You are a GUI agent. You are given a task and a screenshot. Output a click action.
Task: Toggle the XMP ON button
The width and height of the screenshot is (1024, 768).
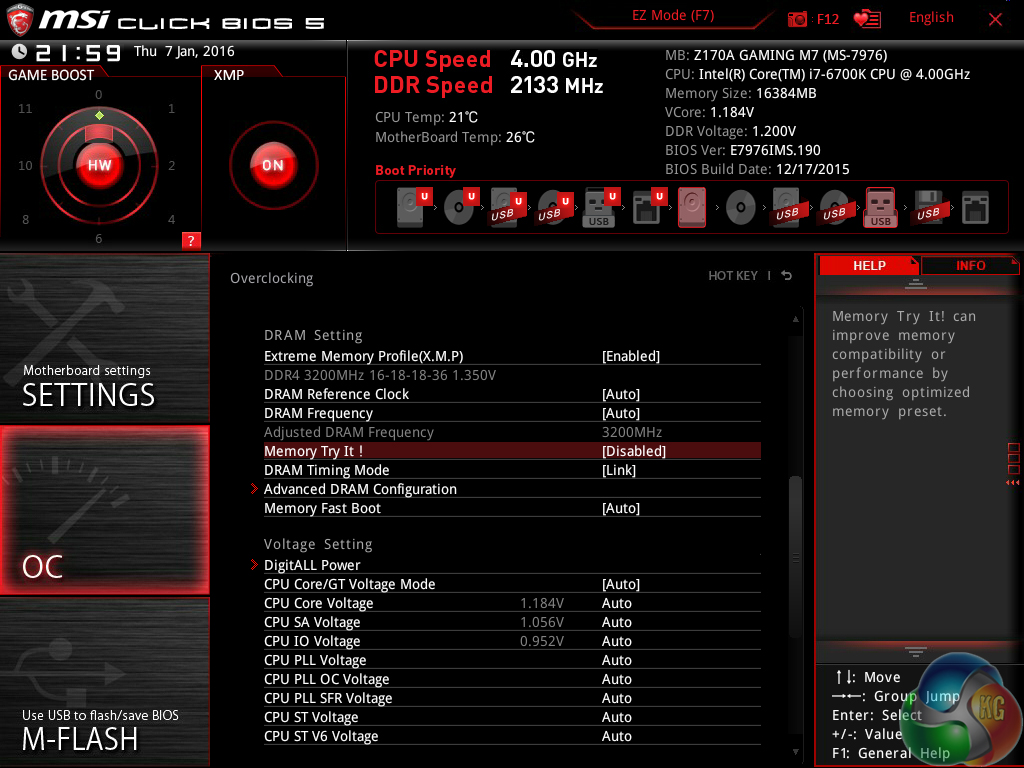272,165
